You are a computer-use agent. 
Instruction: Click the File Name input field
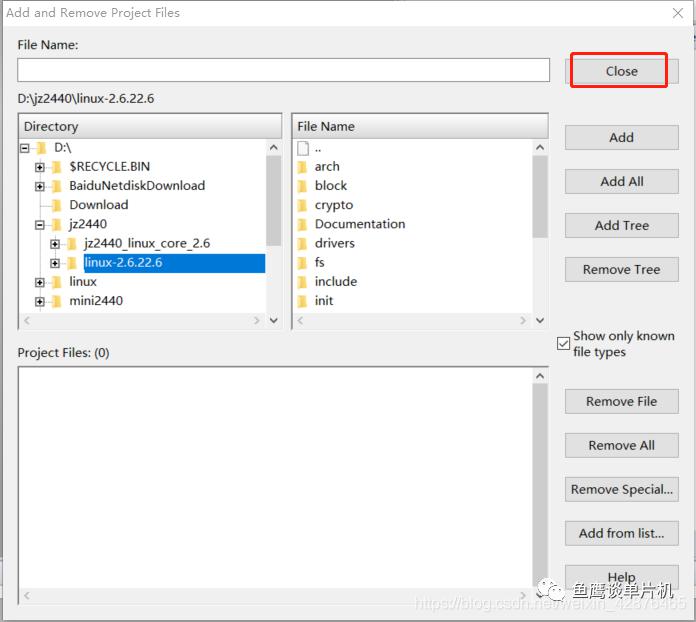point(283,70)
